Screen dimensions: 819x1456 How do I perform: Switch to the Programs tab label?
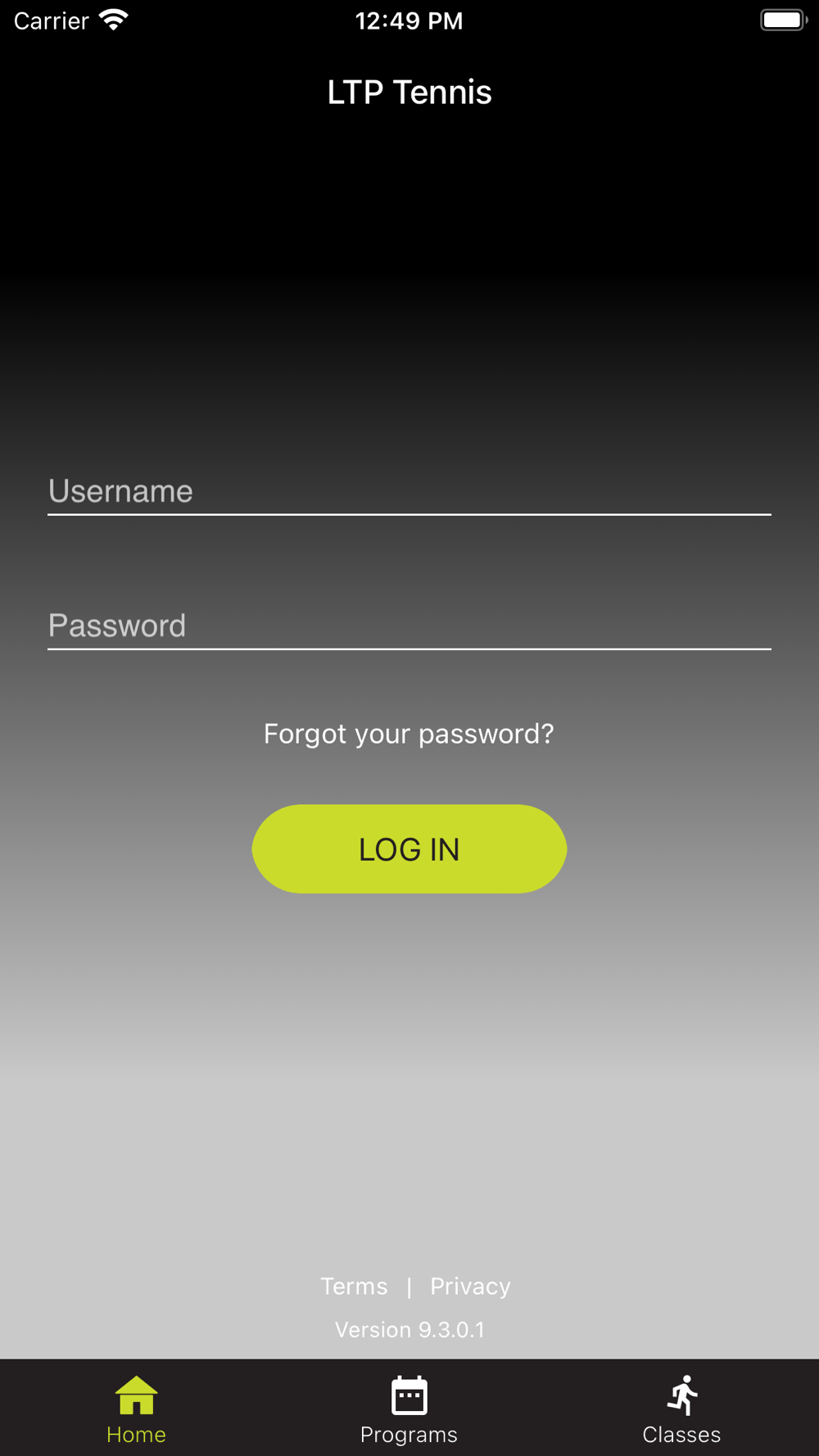point(409,1435)
